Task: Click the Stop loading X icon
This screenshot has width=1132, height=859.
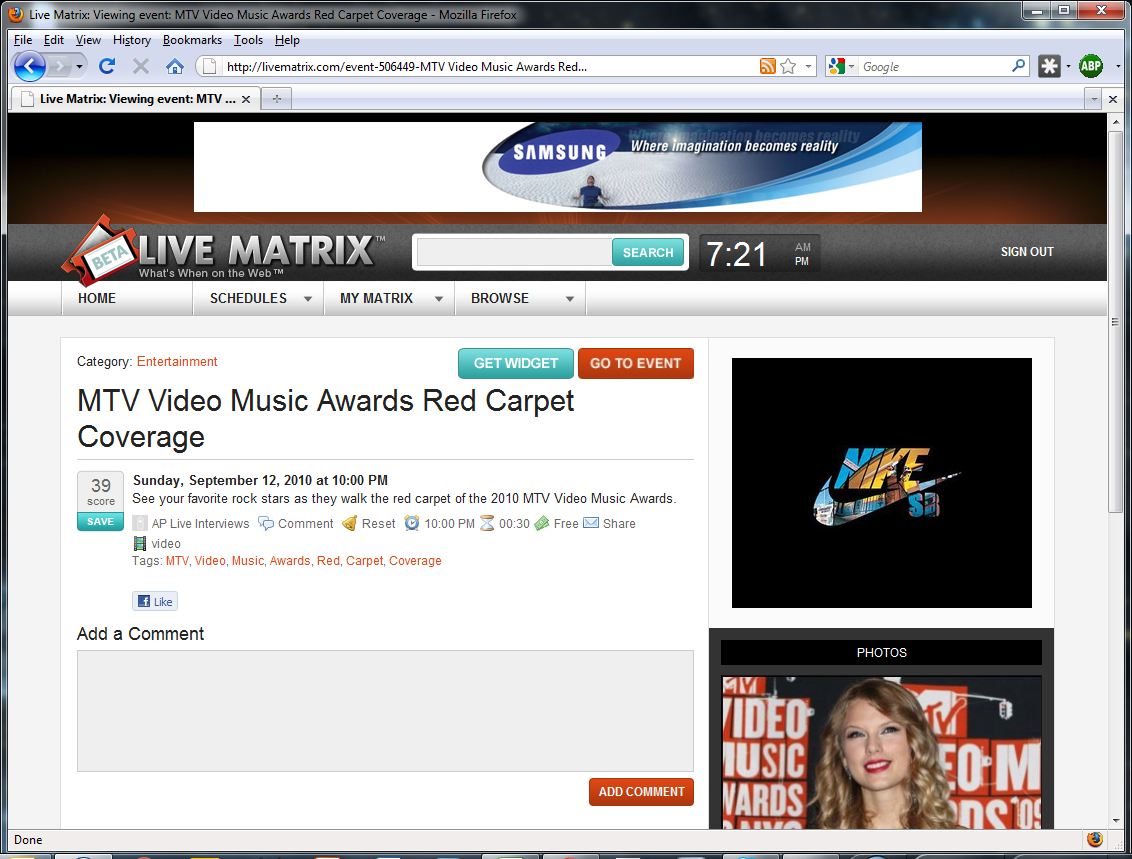Action: (x=141, y=66)
